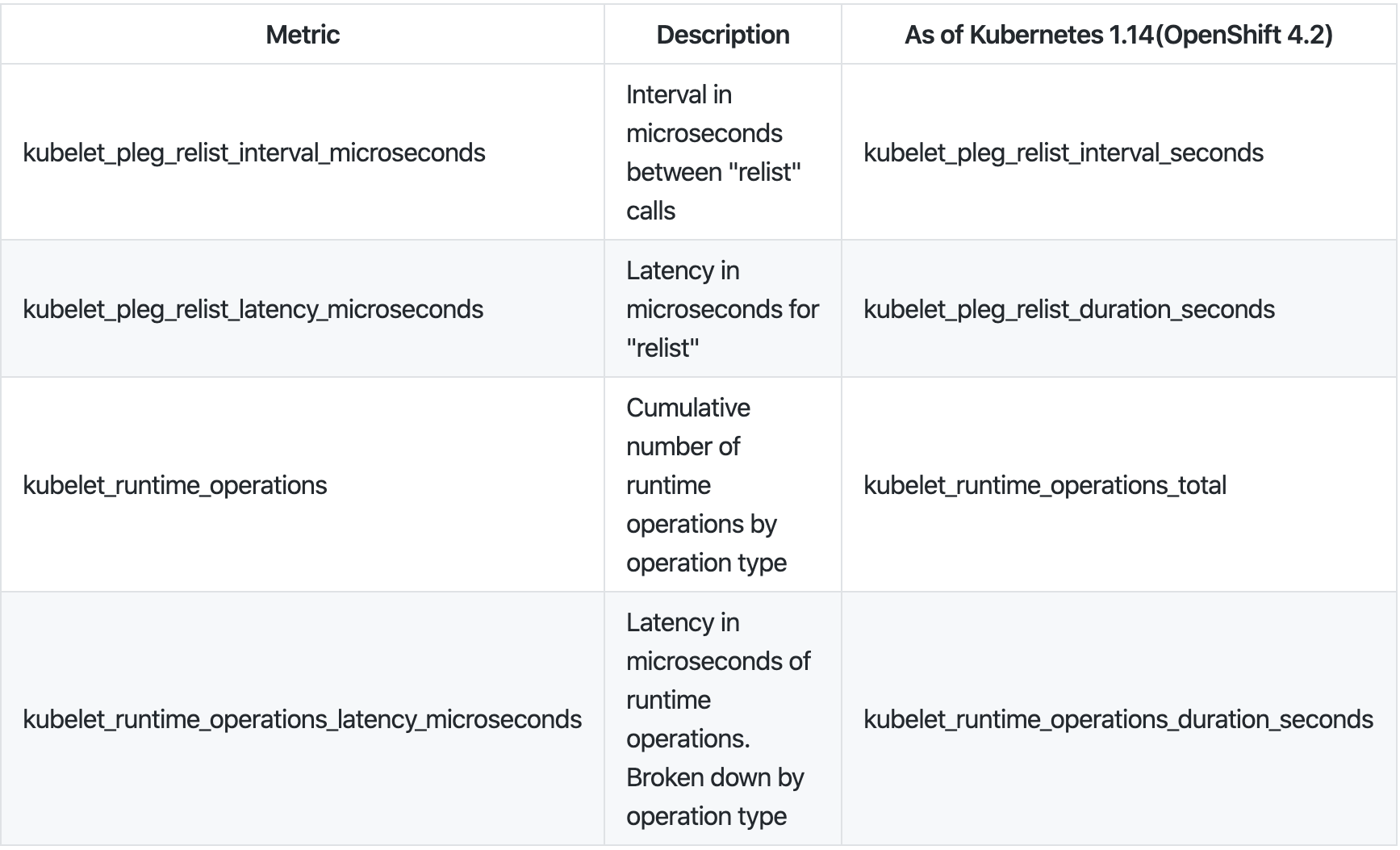
Task: Click the runtime operations latency description cell
Action: (x=718, y=719)
